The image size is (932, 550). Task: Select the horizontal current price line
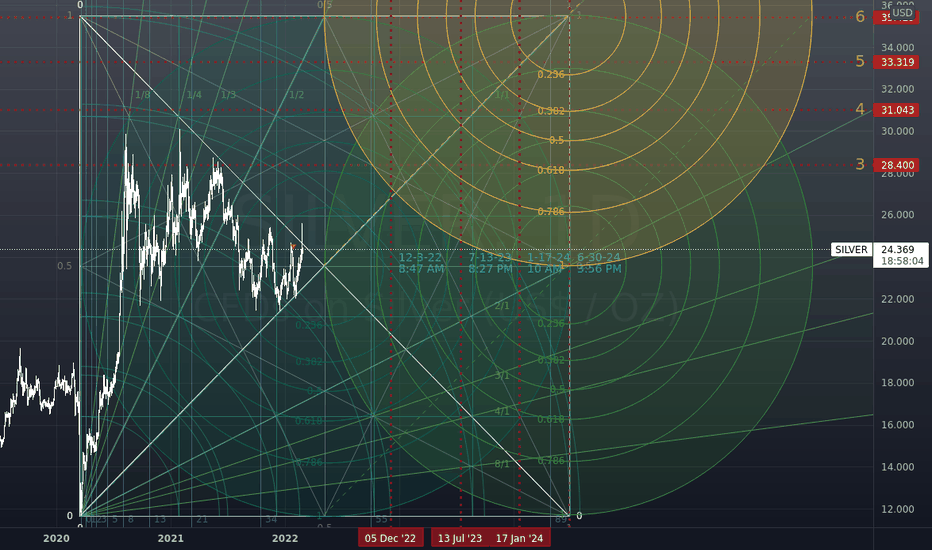coord(416,250)
